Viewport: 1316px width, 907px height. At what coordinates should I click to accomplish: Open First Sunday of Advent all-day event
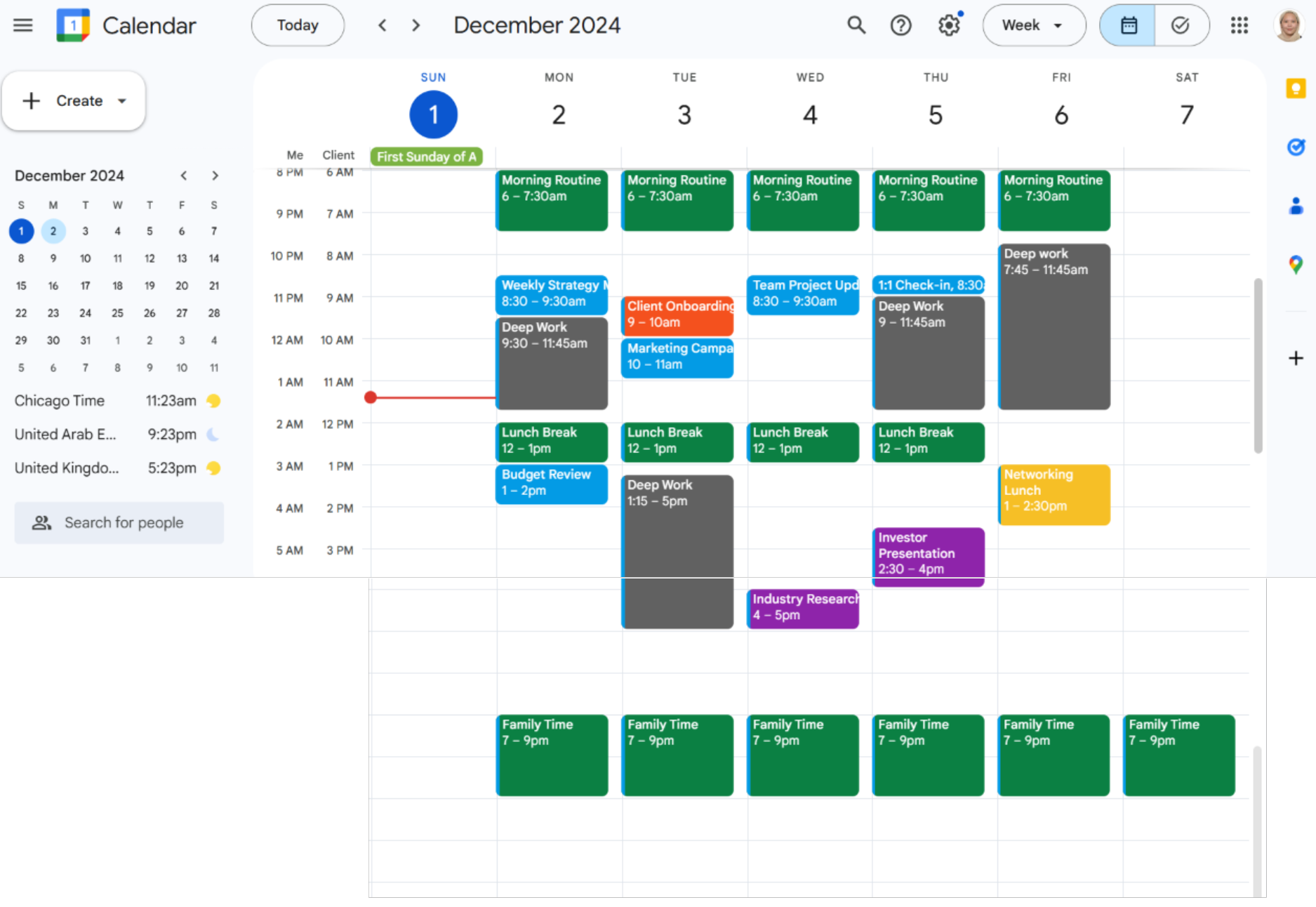[x=427, y=157]
